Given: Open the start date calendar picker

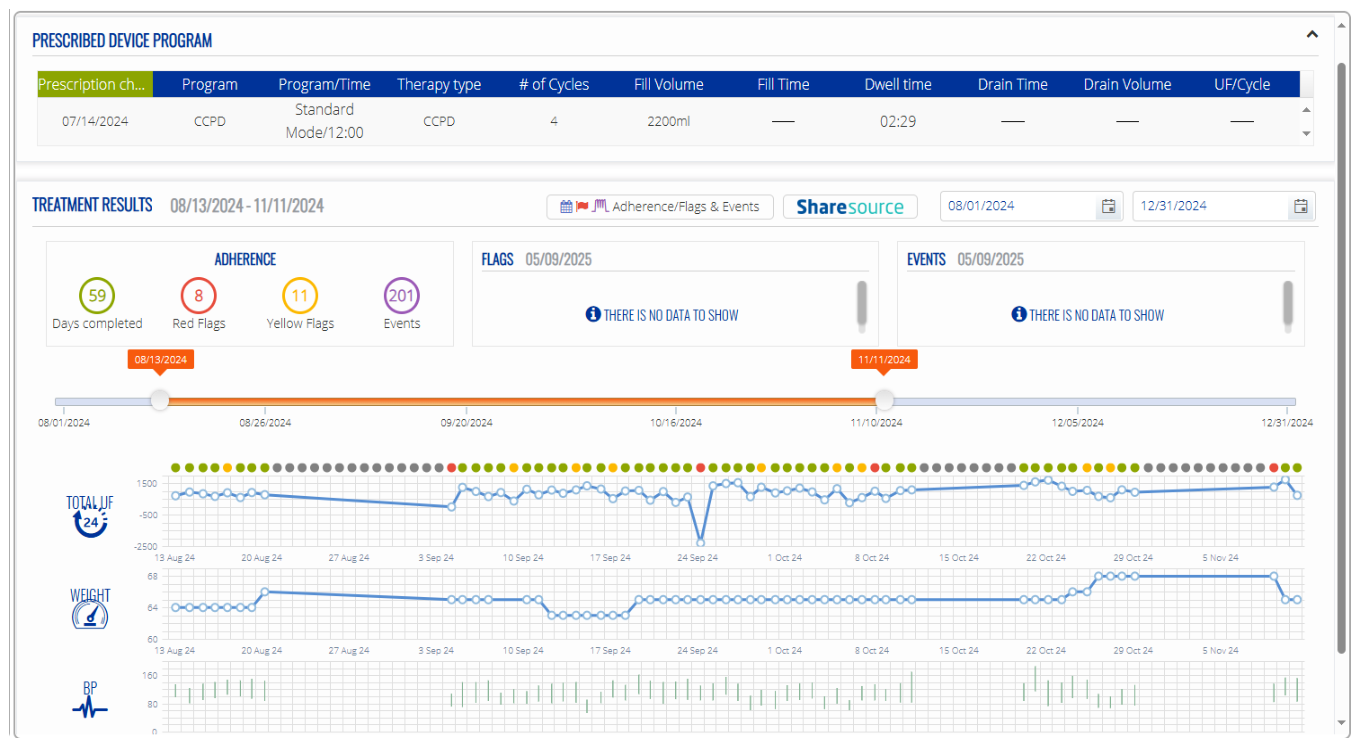Looking at the screenshot, I should pyautogui.click(x=1108, y=206).
